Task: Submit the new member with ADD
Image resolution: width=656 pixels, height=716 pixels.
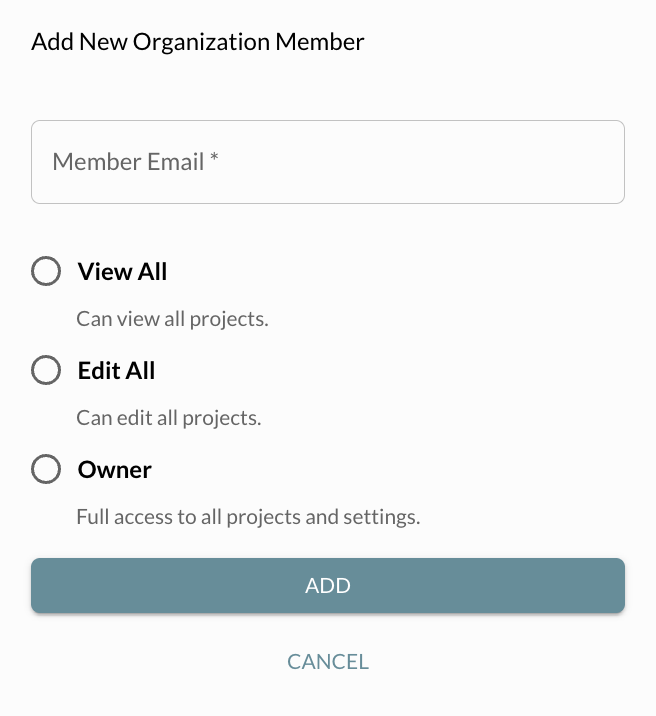Action: (328, 586)
